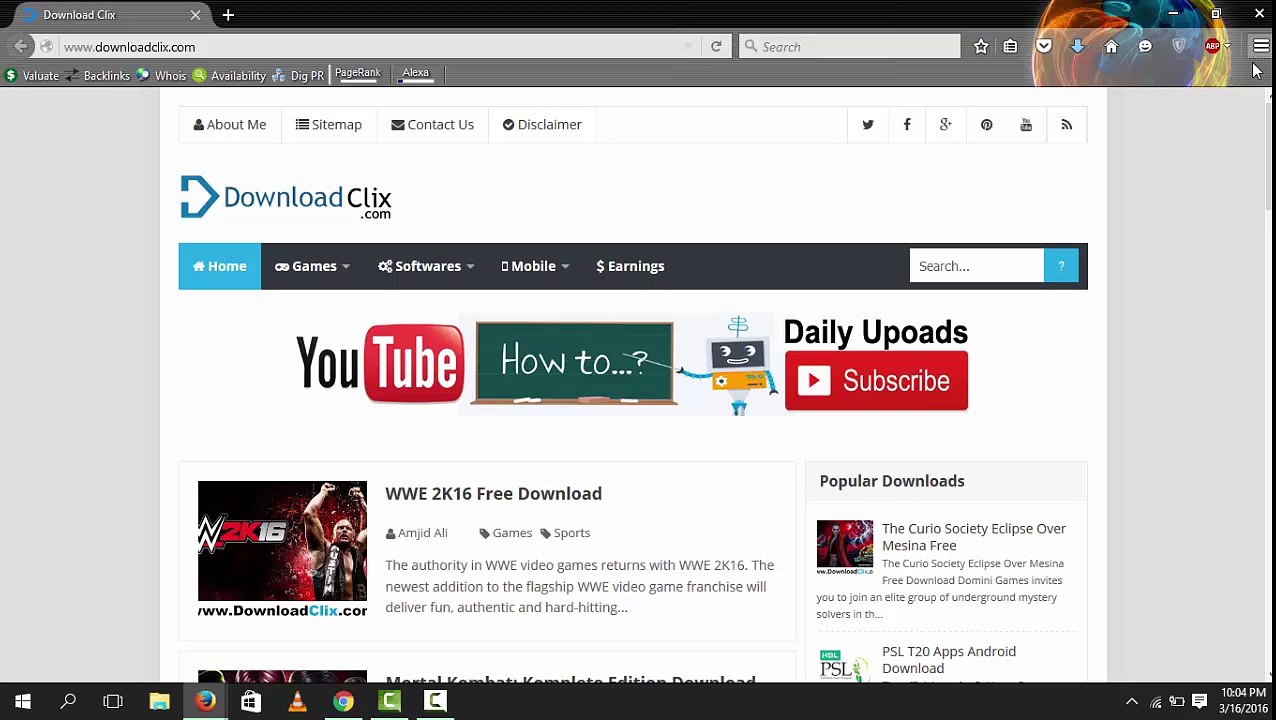Open VLC from the taskbar
Viewport: 1276px width, 720px height.
[x=297, y=702]
